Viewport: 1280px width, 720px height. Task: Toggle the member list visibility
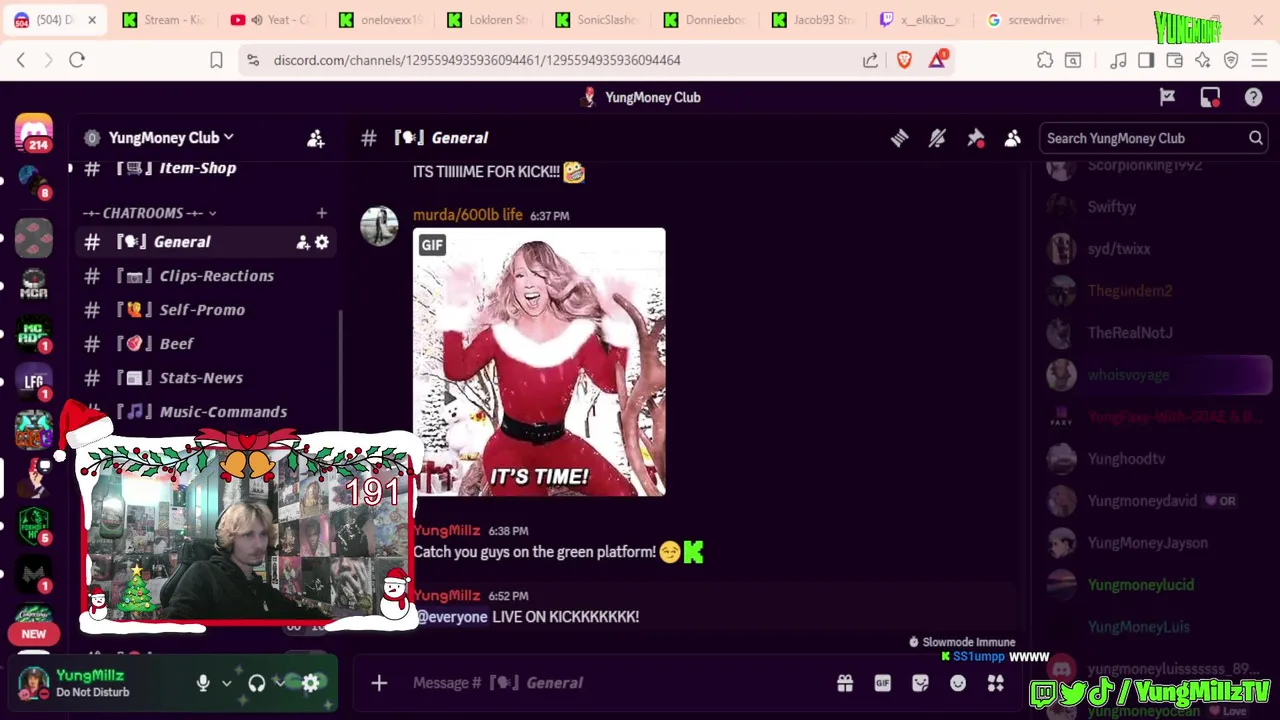pyautogui.click(x=1013, y=139)
